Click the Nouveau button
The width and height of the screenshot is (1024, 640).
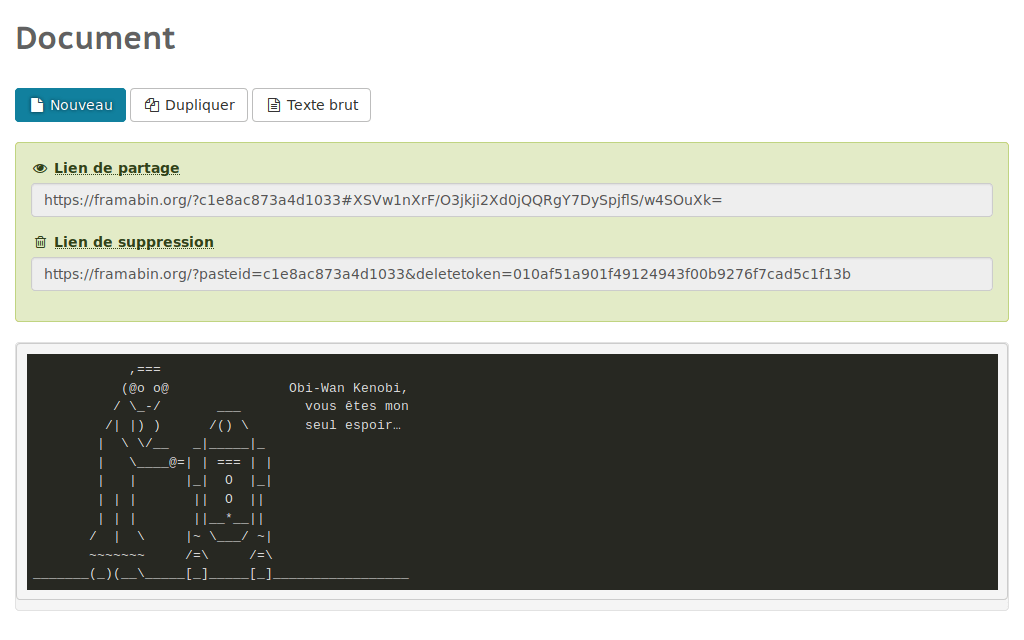(70, 105)
